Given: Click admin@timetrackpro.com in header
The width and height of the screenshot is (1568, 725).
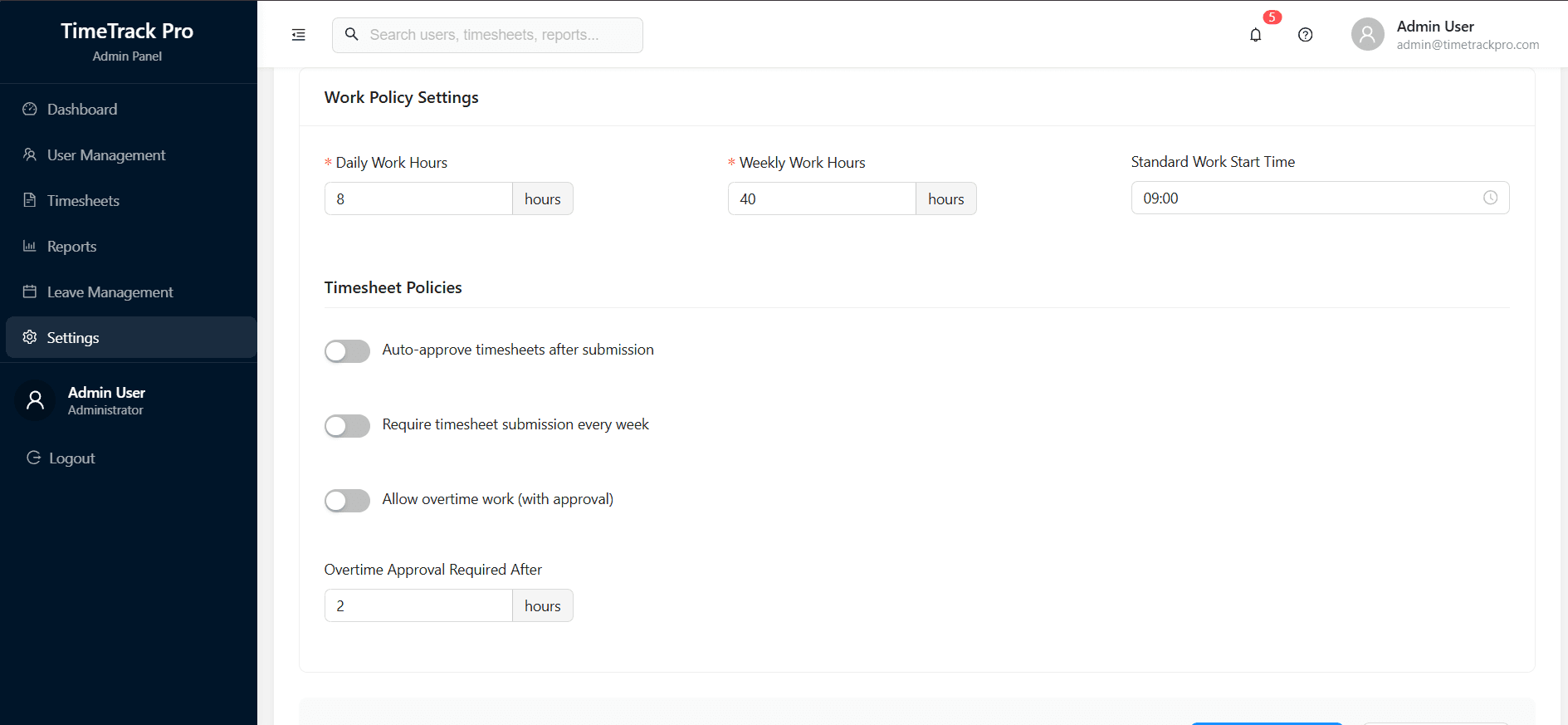Looking at the screenshot, I should (x=1468, y=45).
